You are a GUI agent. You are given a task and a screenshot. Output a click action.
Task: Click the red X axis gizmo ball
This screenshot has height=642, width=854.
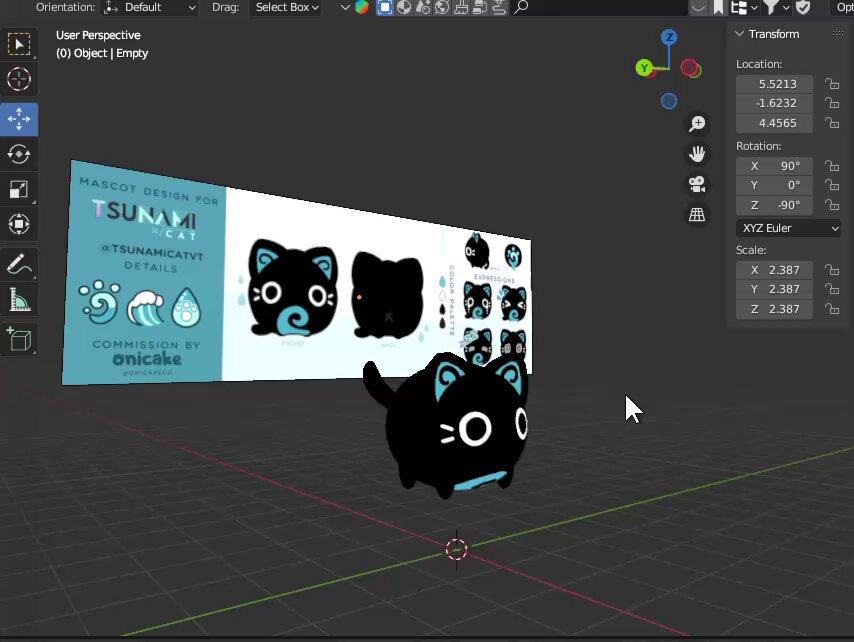(x=690, y=68)
